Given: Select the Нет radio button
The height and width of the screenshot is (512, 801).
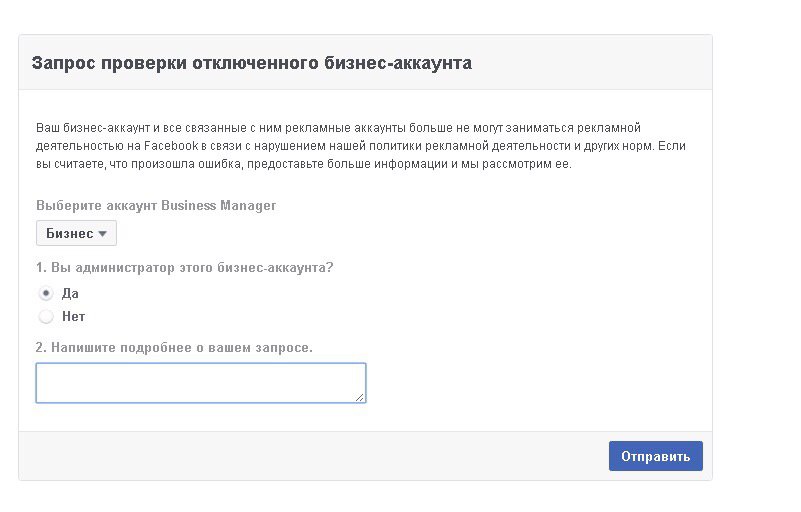Looking at the screenshot, I should (46, 316).
